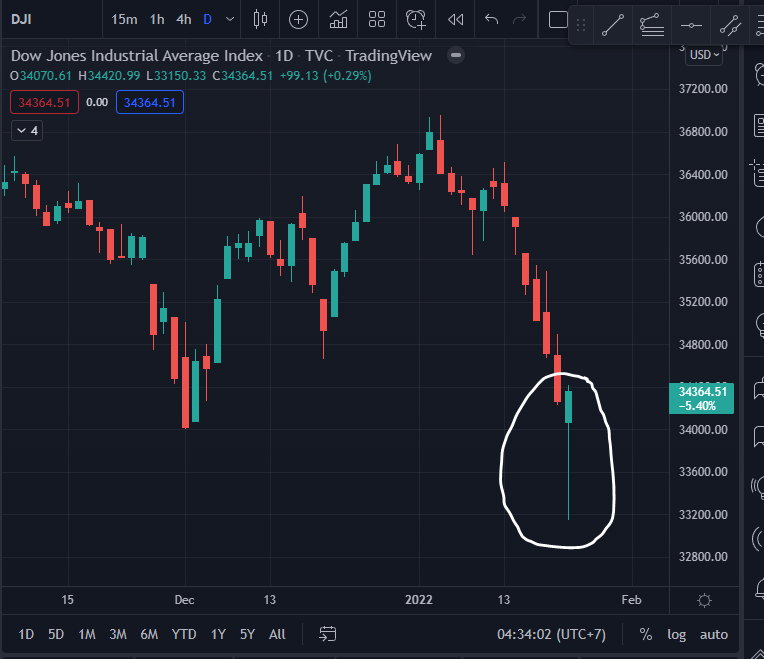Grab the drawing toolbar drag handle
The image size is (764, 659).
[580, 25]
